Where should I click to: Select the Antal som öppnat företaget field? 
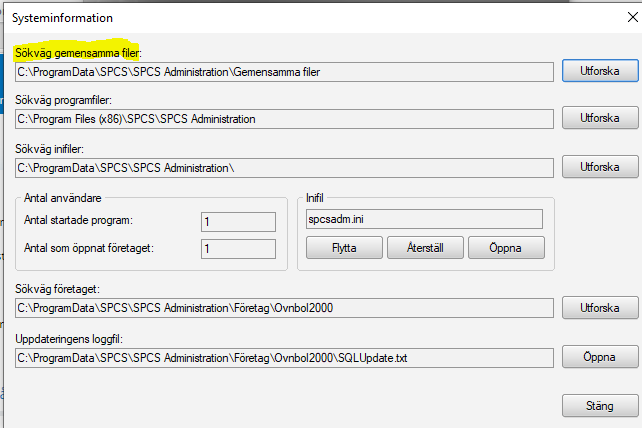pos(238,249)
